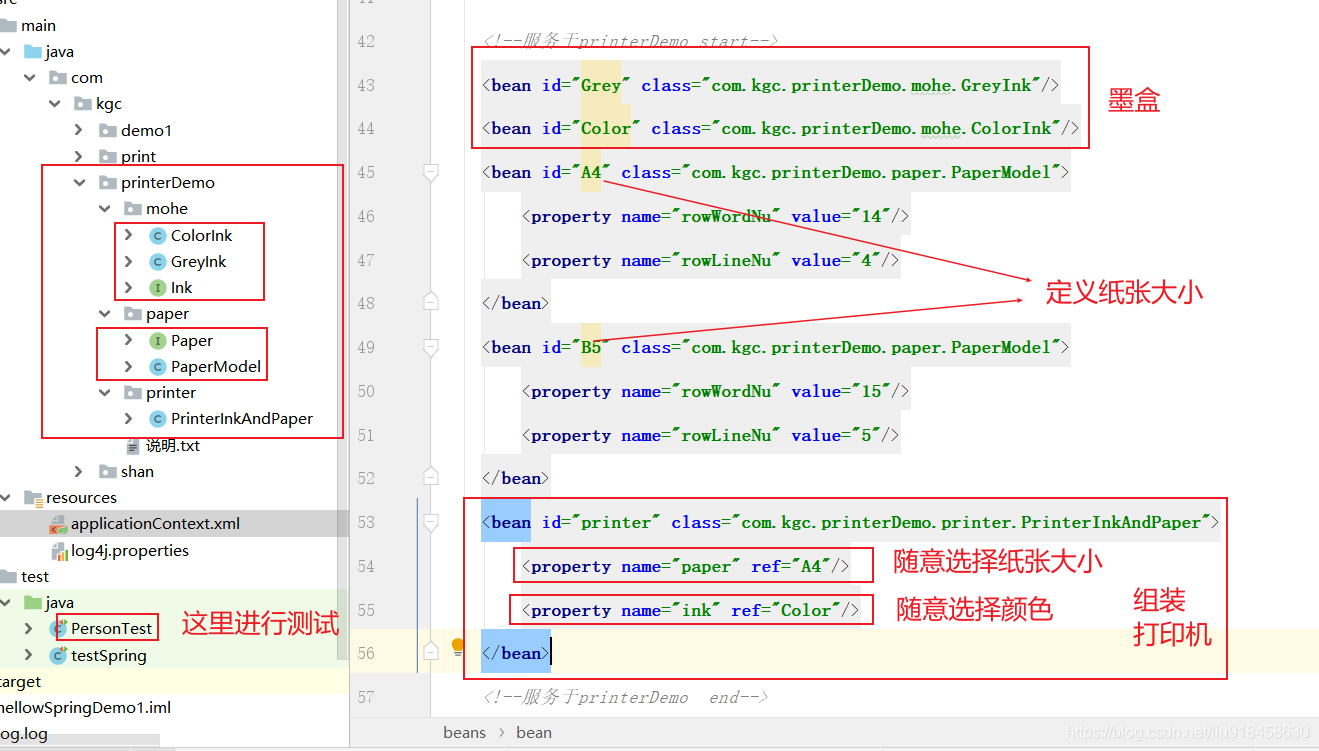Click the ColorInk class icon
The image size is (1319, 751).
(157, 236)
